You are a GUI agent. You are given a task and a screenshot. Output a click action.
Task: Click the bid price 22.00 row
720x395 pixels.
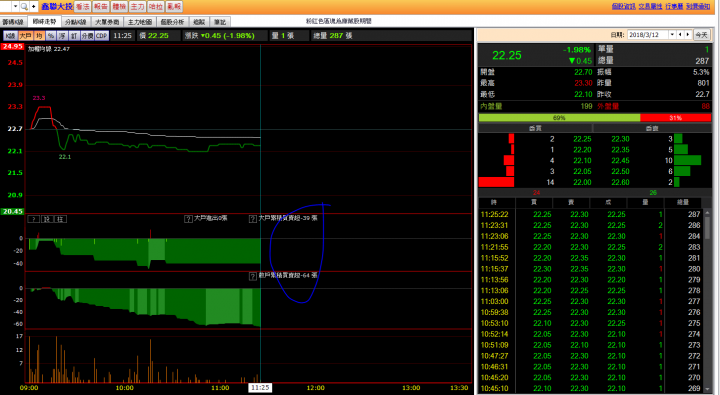(582, 182)
